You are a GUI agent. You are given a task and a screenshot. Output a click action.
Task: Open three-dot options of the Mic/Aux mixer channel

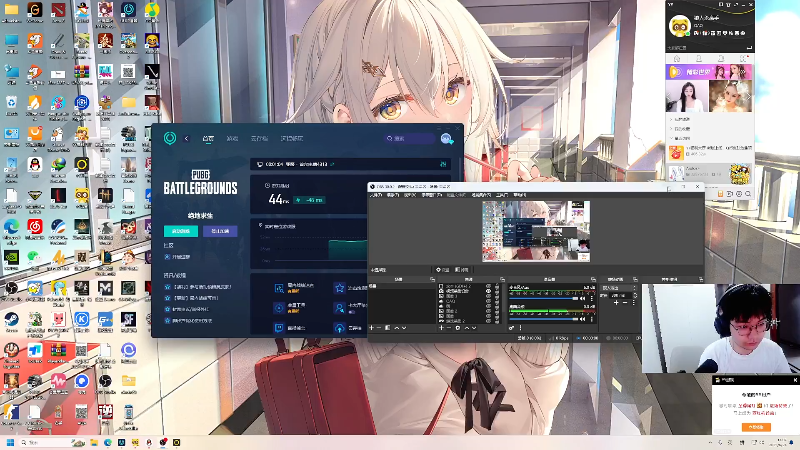click(x=592, y=298)
